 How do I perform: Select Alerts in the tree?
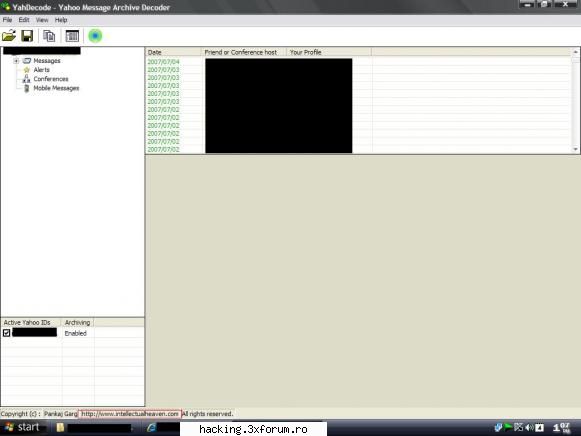[42, 70]
